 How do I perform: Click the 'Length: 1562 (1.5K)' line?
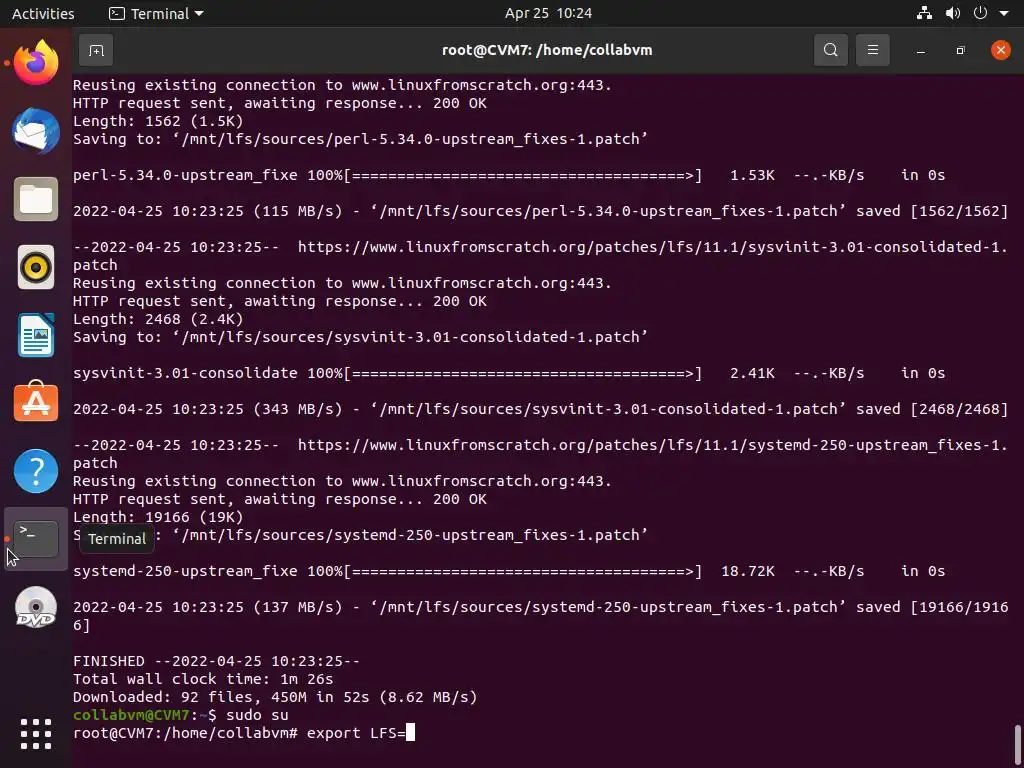coord(158,121)
